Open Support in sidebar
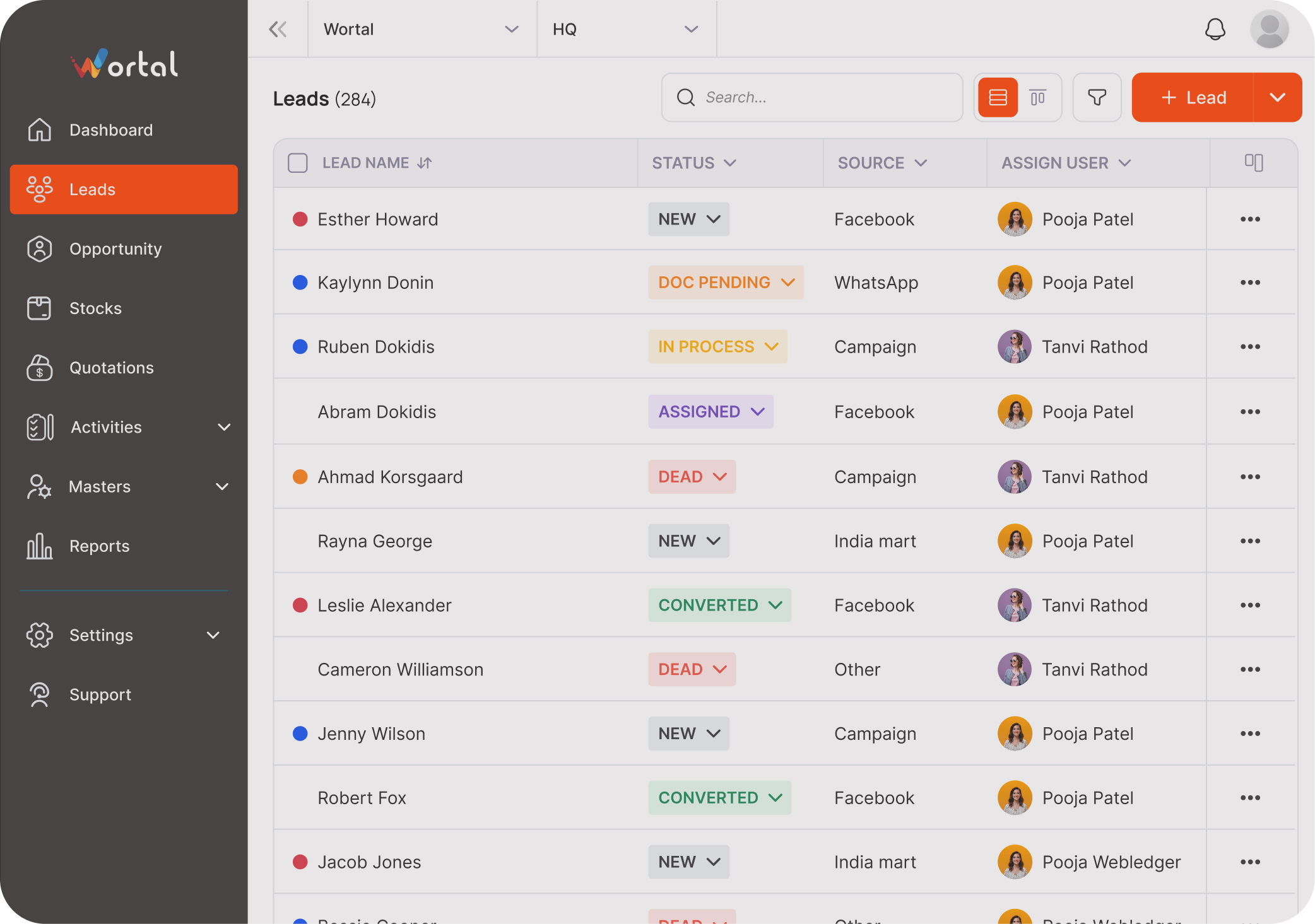1315x924 pixels. [124, 694]
